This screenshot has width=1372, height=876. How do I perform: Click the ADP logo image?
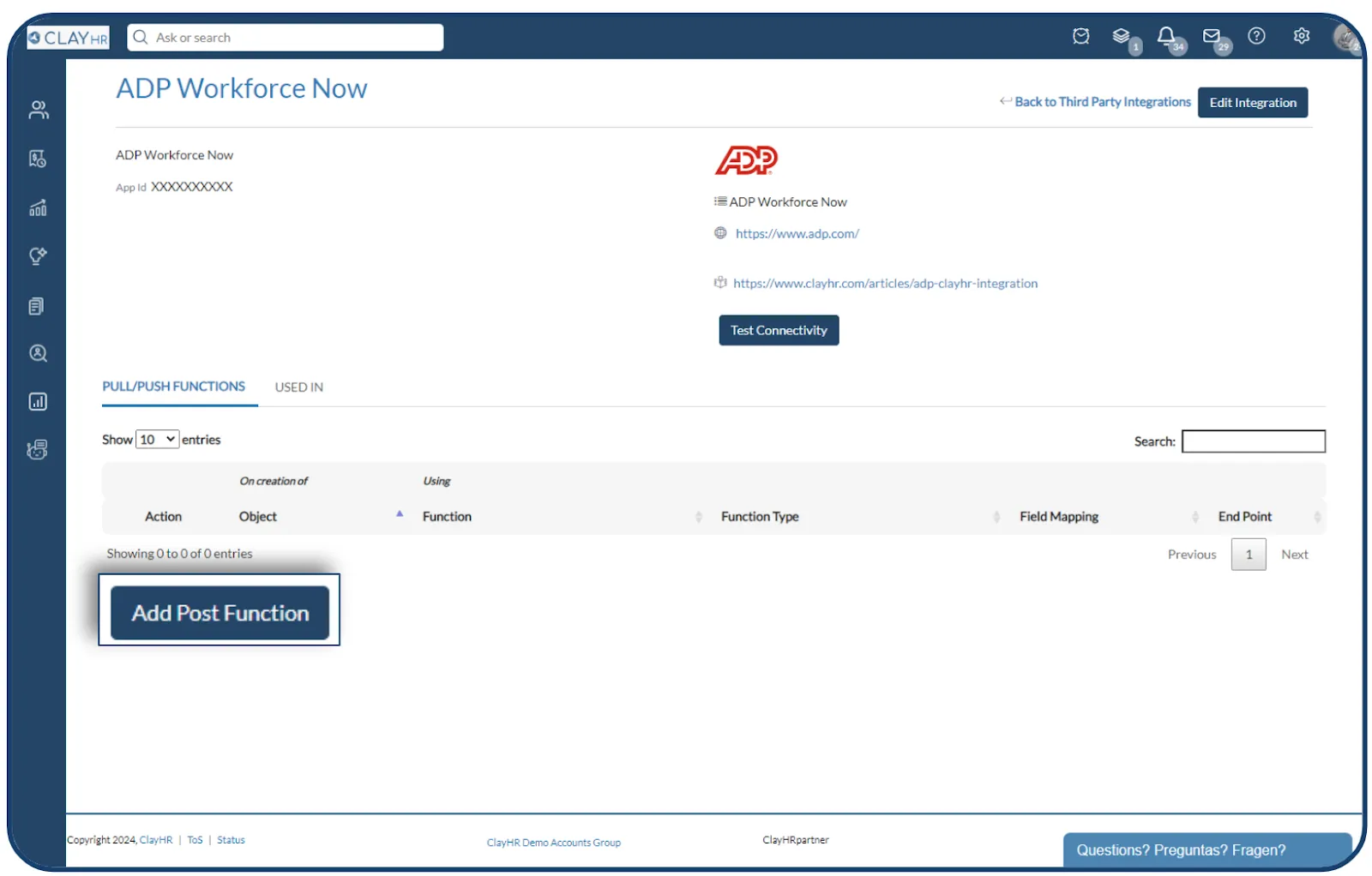747,160
